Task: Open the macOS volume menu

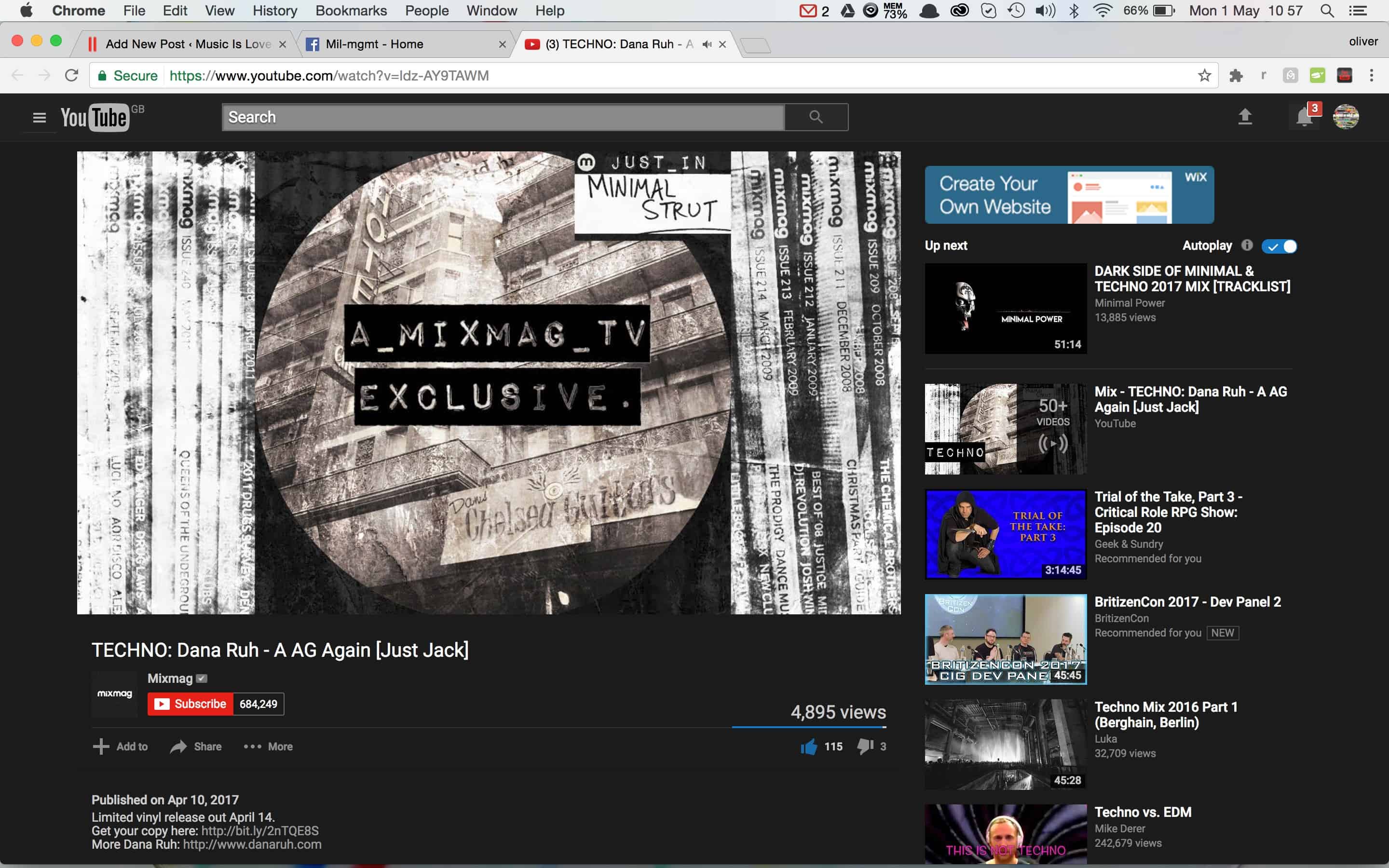Action: pyautogui.click(x=1045, y=11)
